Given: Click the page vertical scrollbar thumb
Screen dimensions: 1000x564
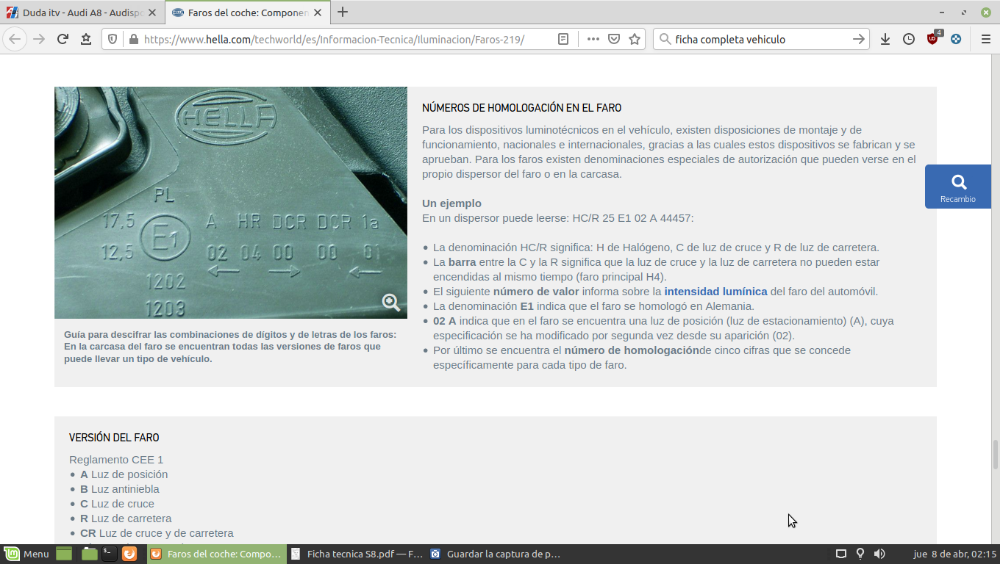Looking at the screenshot, I should click(994, 454).
